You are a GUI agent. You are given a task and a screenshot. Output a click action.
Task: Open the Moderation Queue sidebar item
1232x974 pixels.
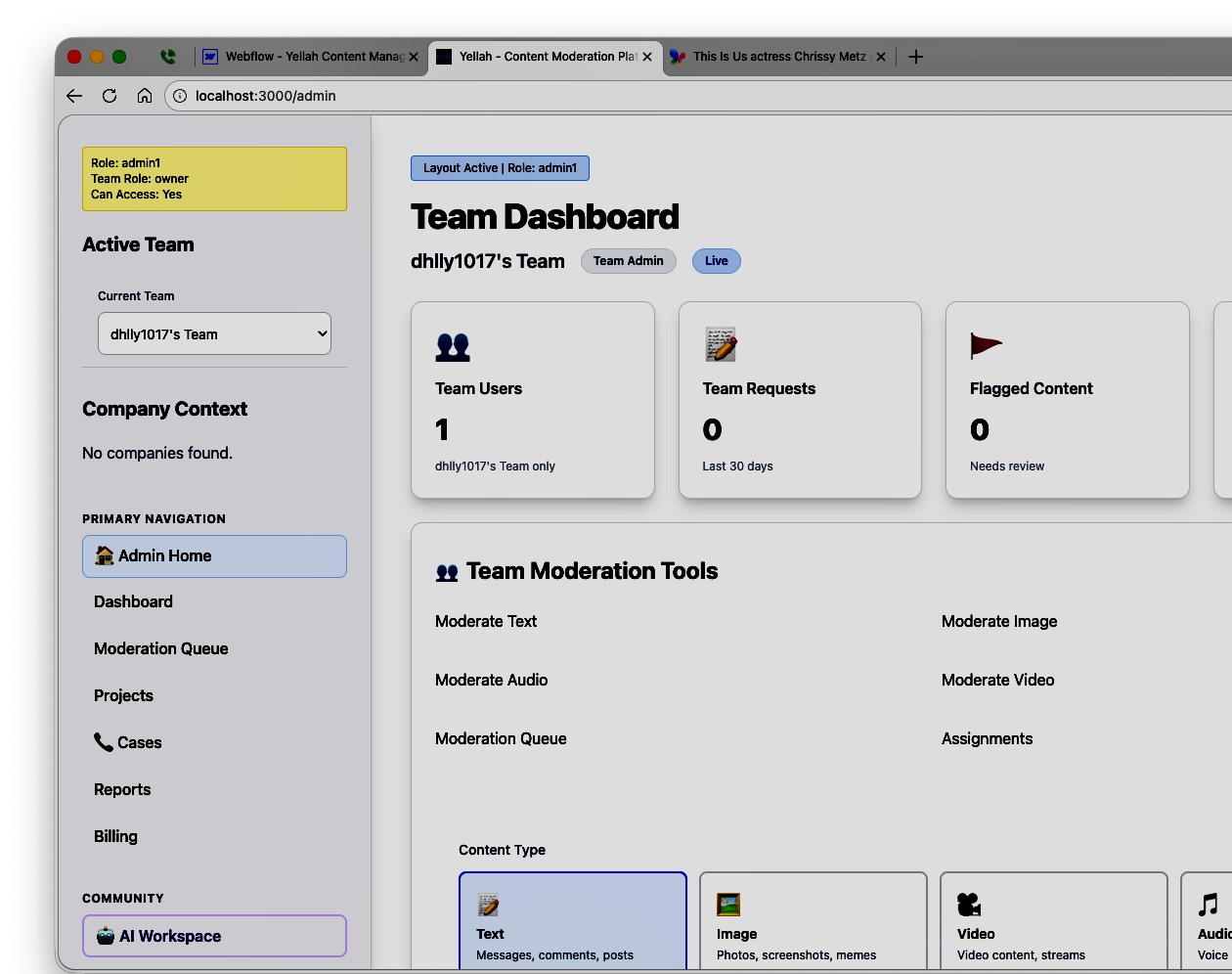pos(160,648)
